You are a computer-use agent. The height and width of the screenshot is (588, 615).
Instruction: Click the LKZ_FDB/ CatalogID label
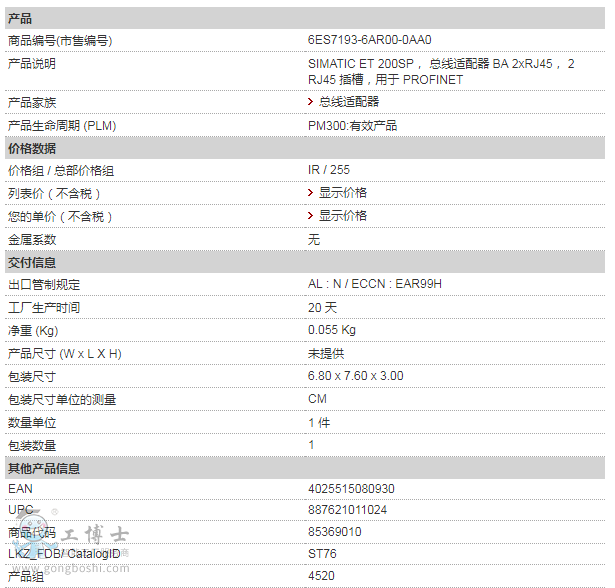[x=64, y=554]
